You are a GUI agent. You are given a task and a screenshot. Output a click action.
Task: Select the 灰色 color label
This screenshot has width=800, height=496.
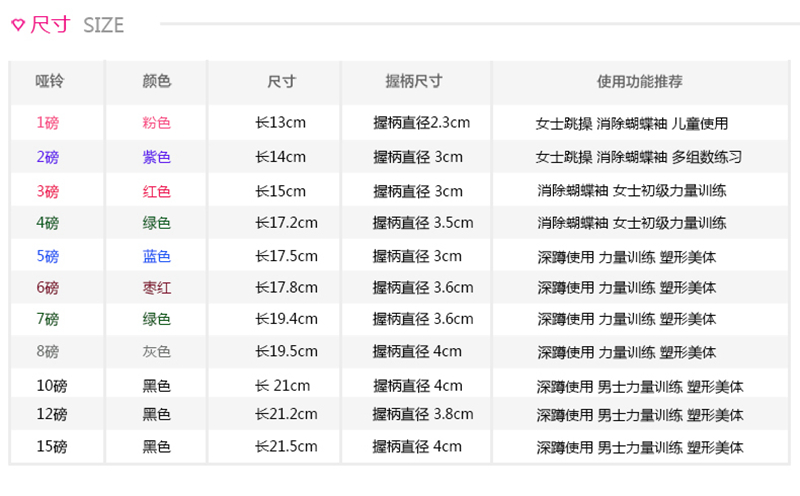click(157, 352)
